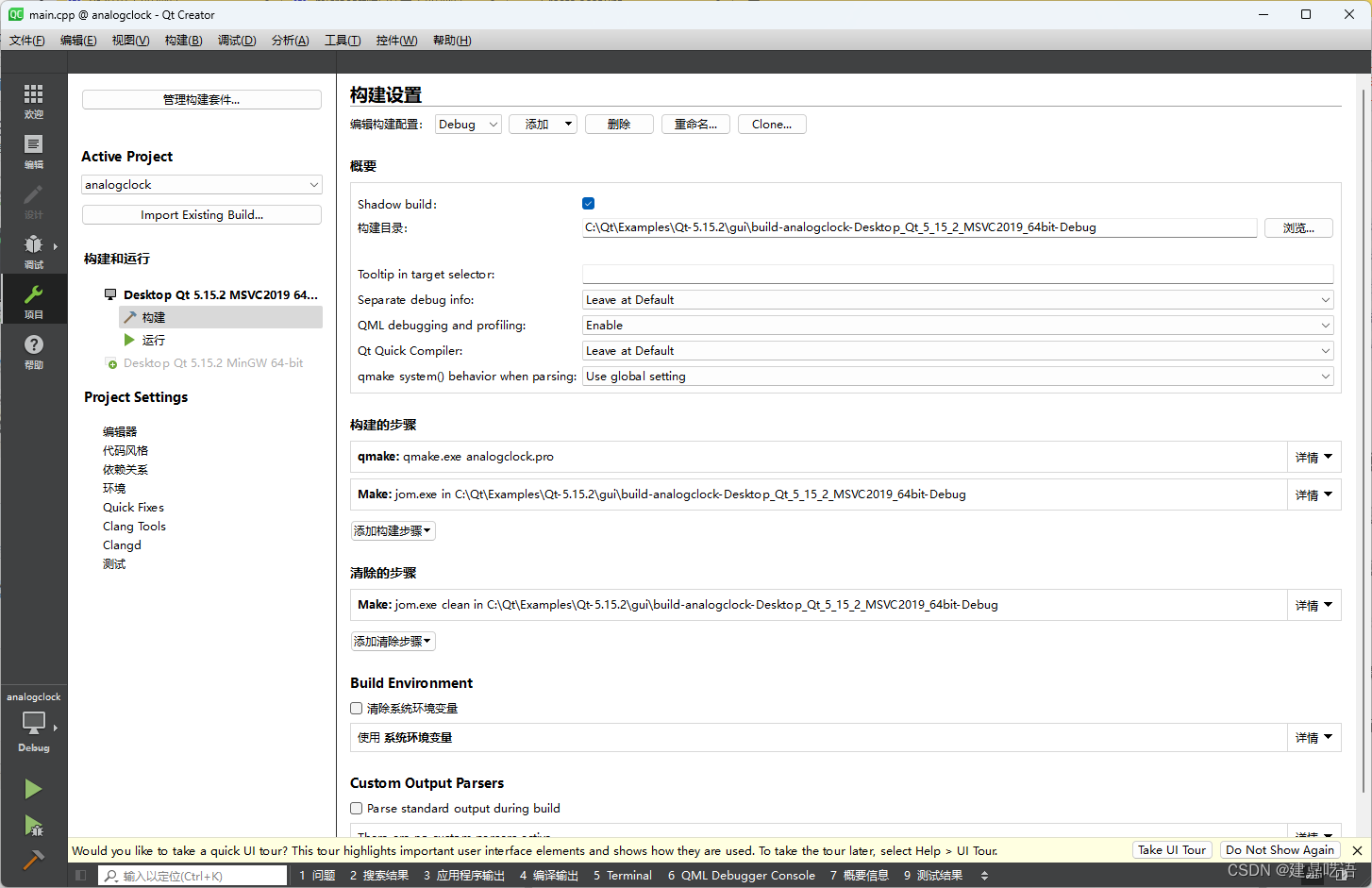Open the 调试(D) menu
Image resolution: width=1372 pixels, height=888 pixels.
pyautogui.click(x=237, y=40)
